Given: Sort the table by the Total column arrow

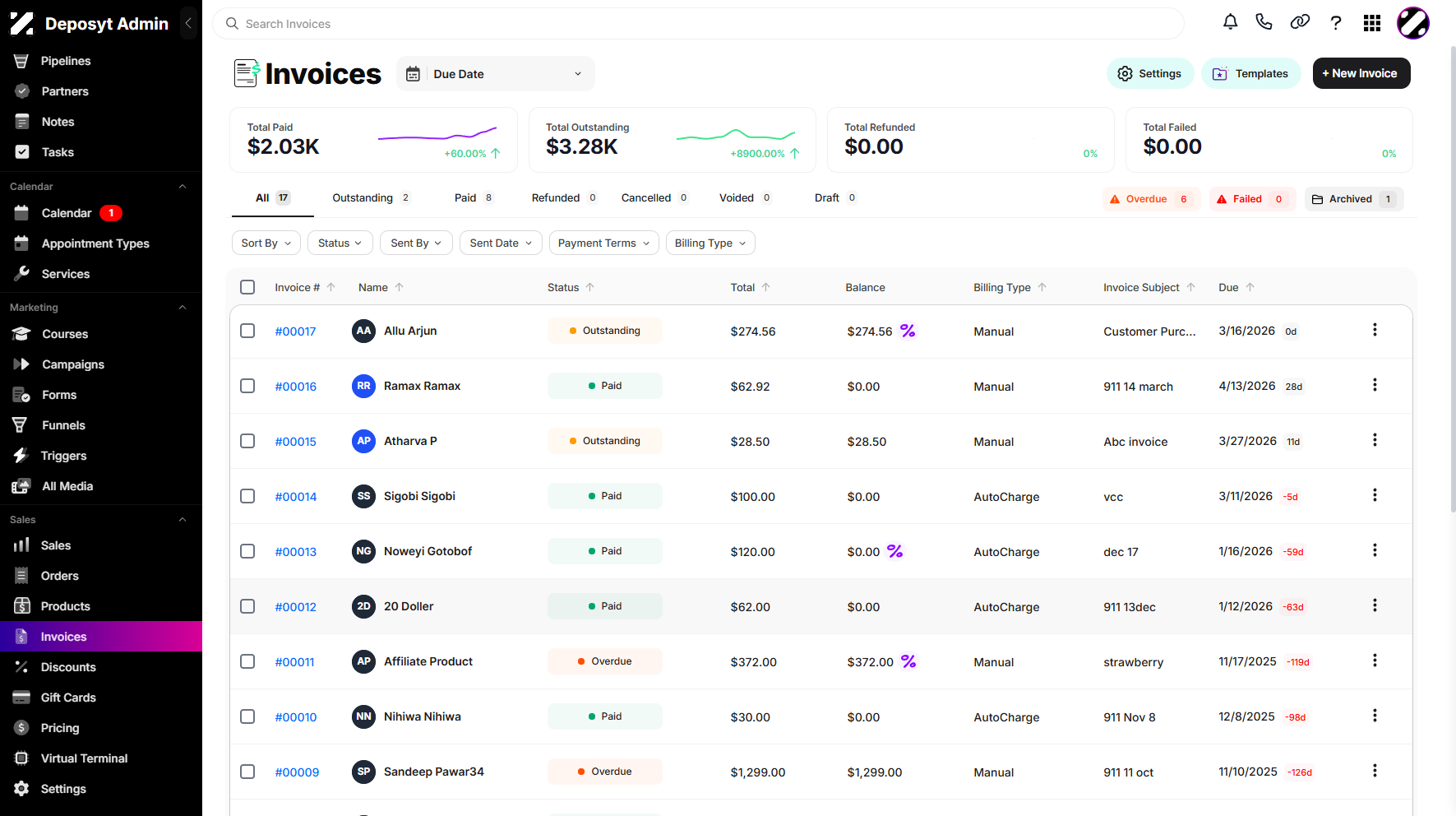Looking at the screenshot, I should [x=766, y=287].
